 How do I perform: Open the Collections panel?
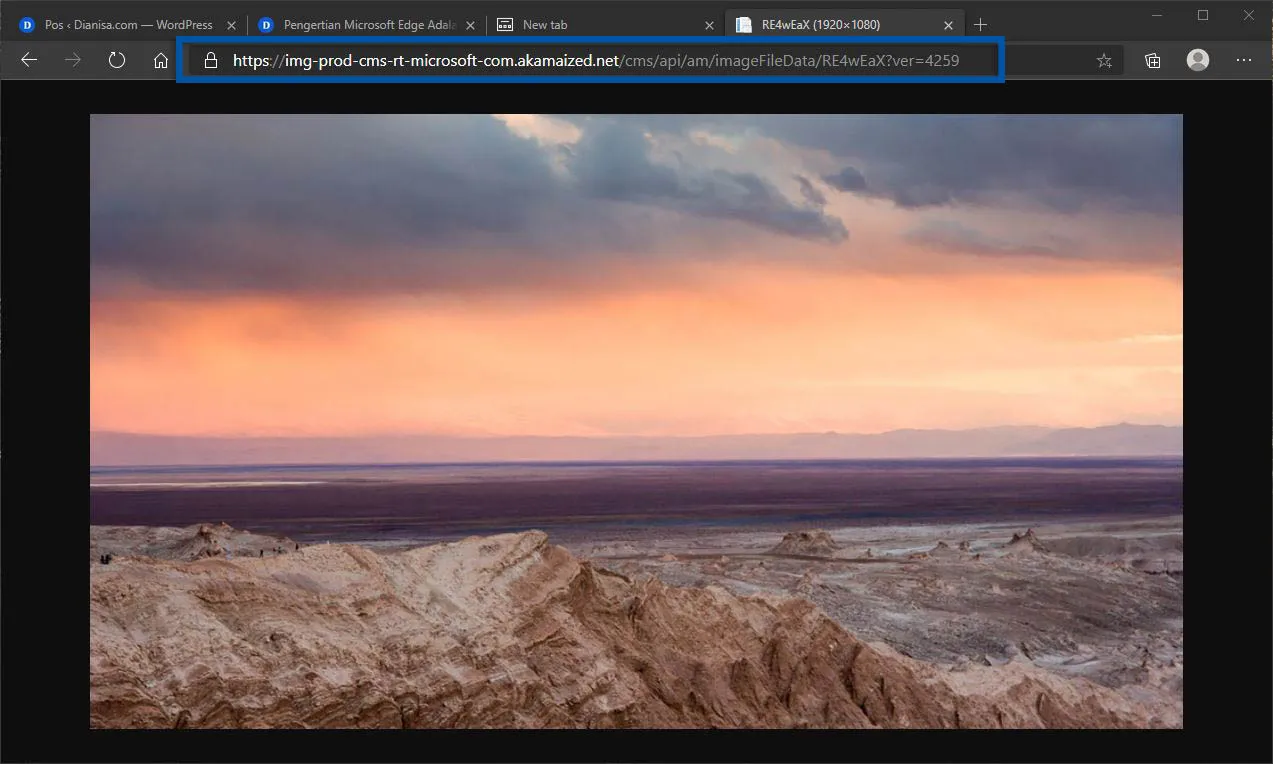pos(1152,60)
